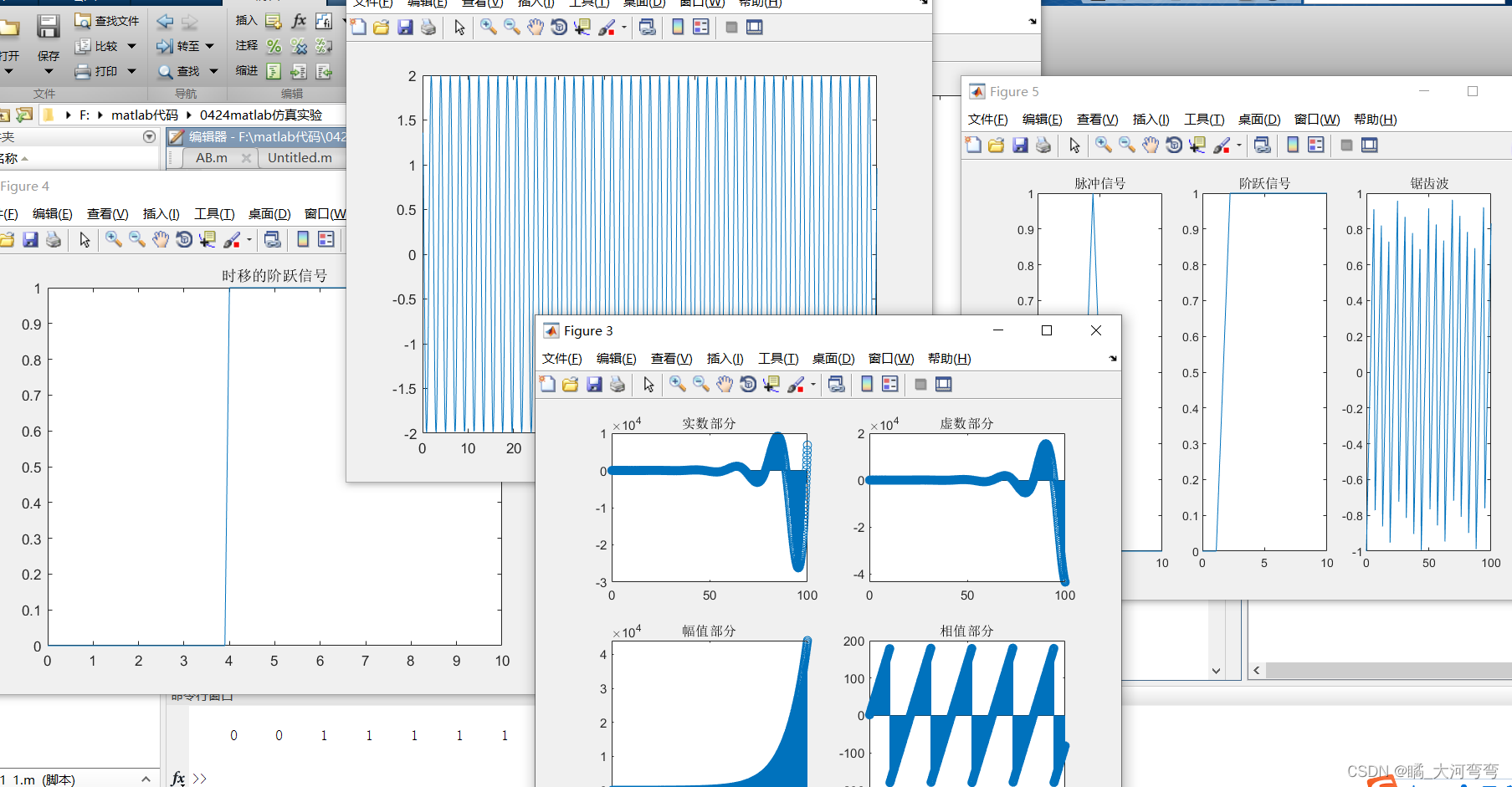Click Open File icon in Figure 3 toolbar

(x=571, y=384)
